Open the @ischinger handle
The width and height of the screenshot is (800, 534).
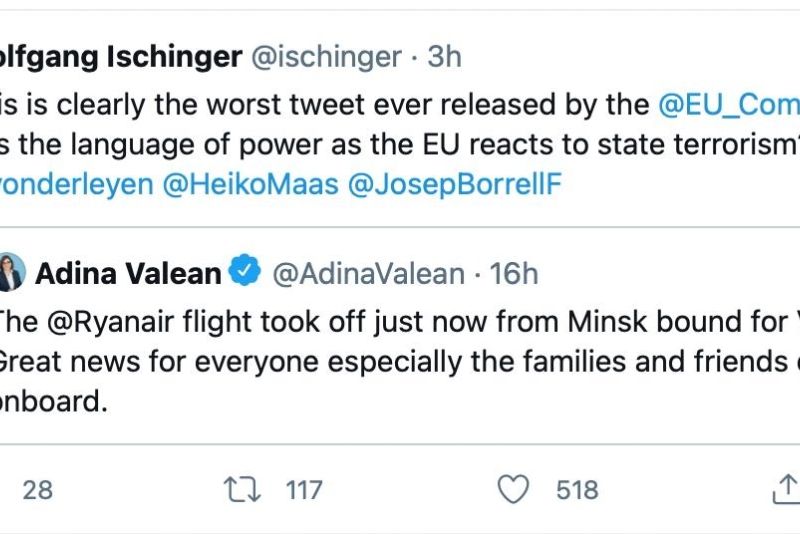coord(327,57)
